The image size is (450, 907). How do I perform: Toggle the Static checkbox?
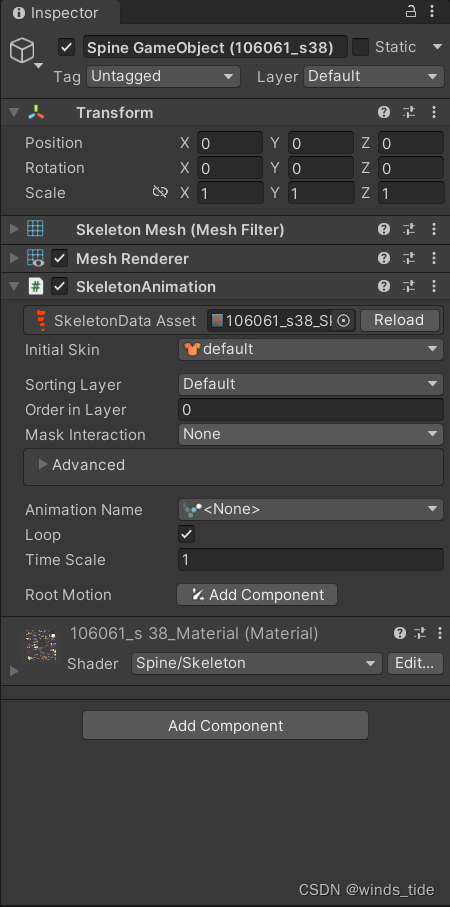coord(360,47)
